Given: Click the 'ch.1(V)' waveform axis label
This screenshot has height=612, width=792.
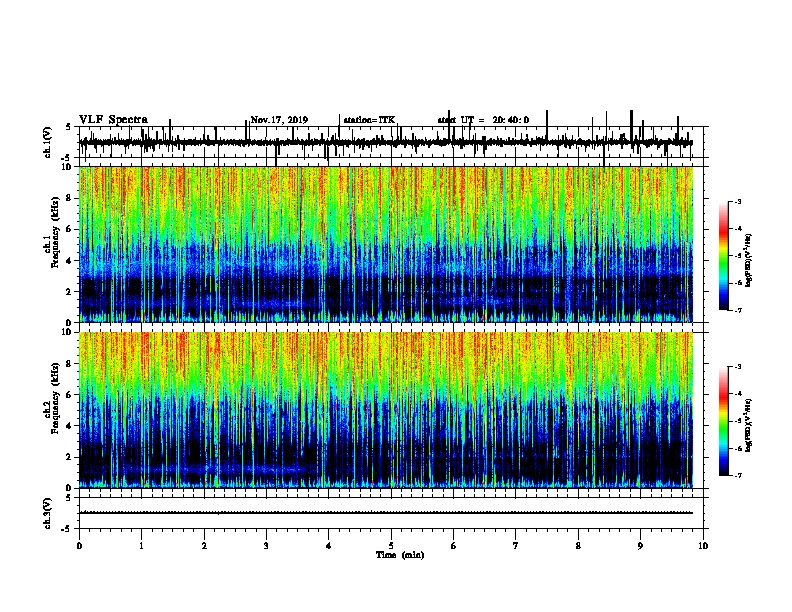Looking at the screenshot, I should (x=48, y=142).
